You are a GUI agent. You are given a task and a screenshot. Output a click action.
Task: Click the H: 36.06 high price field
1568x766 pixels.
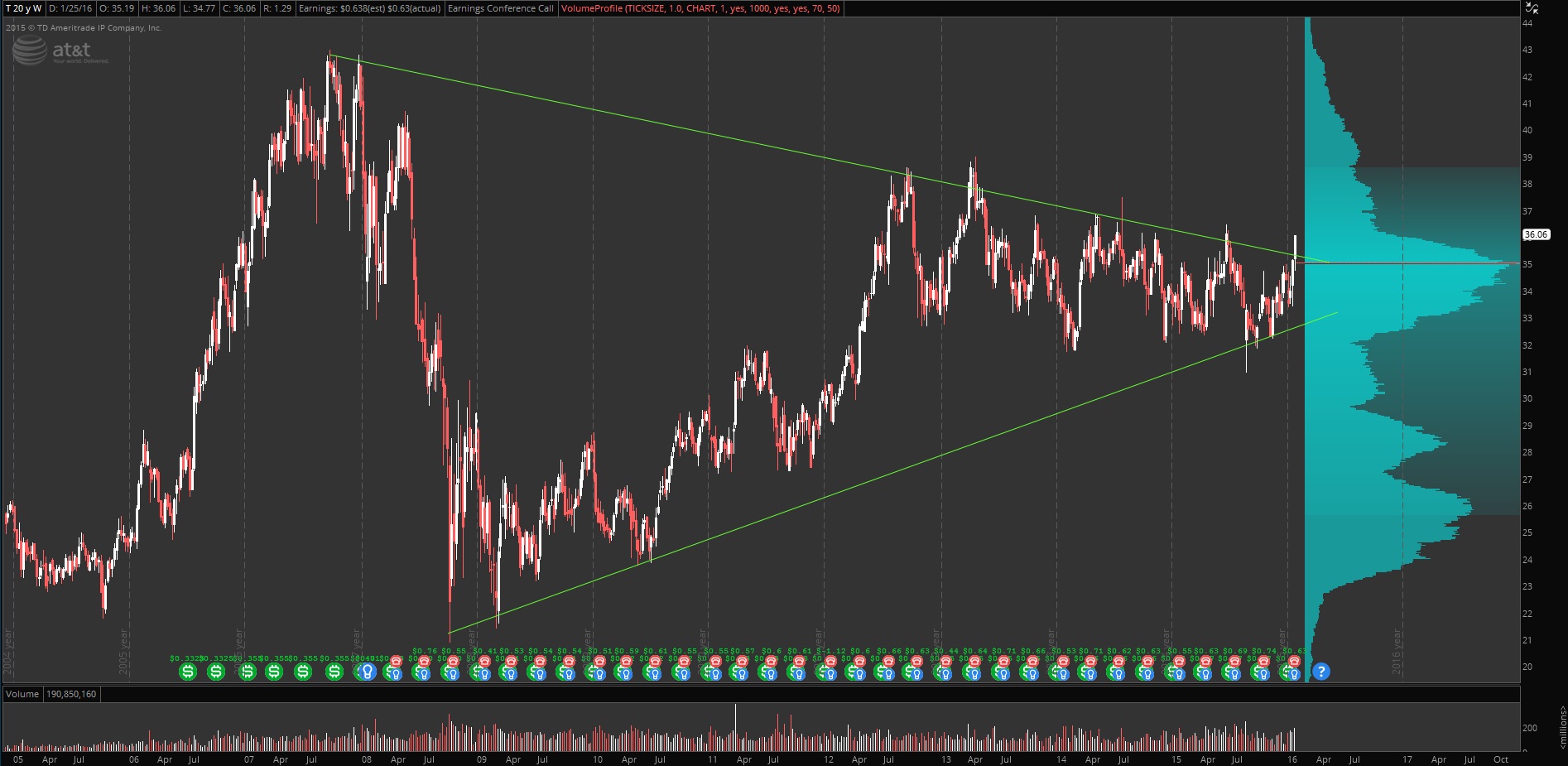pyautogui.click(x=159, y=8)
